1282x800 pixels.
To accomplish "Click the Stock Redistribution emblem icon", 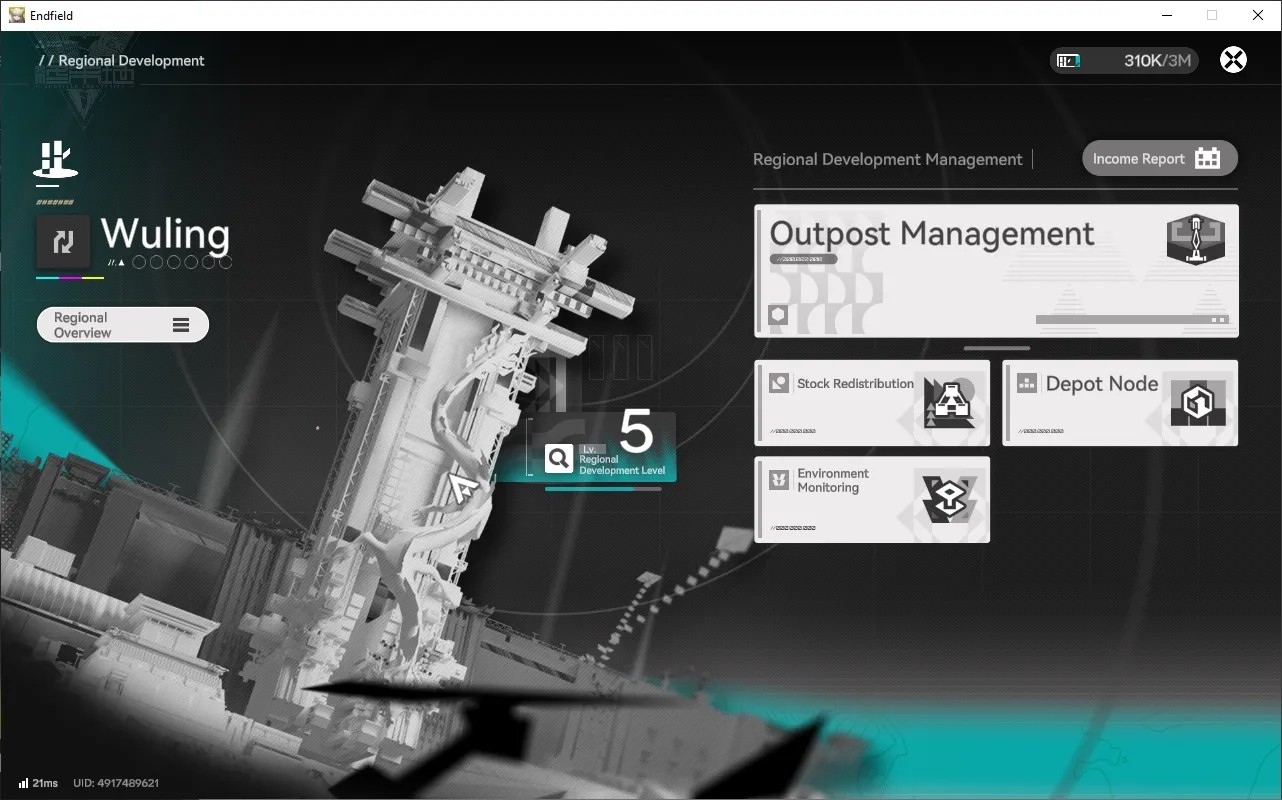I will coord(948,403).
